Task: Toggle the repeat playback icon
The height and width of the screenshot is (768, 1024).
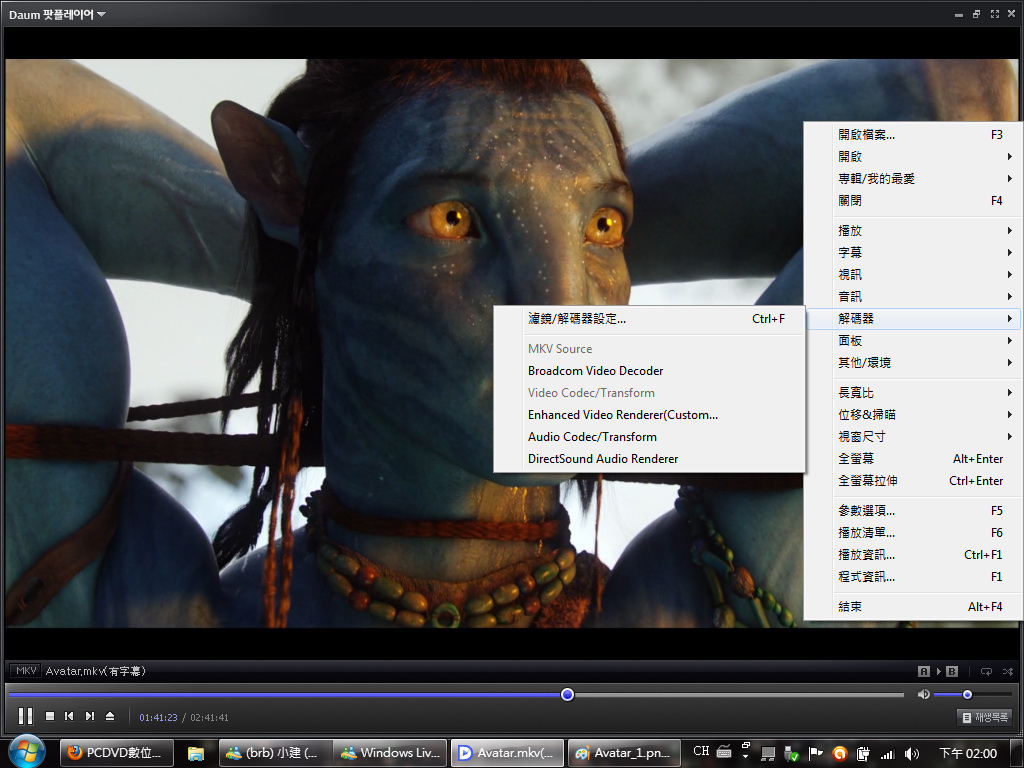Action: click(x=986, y=671)
